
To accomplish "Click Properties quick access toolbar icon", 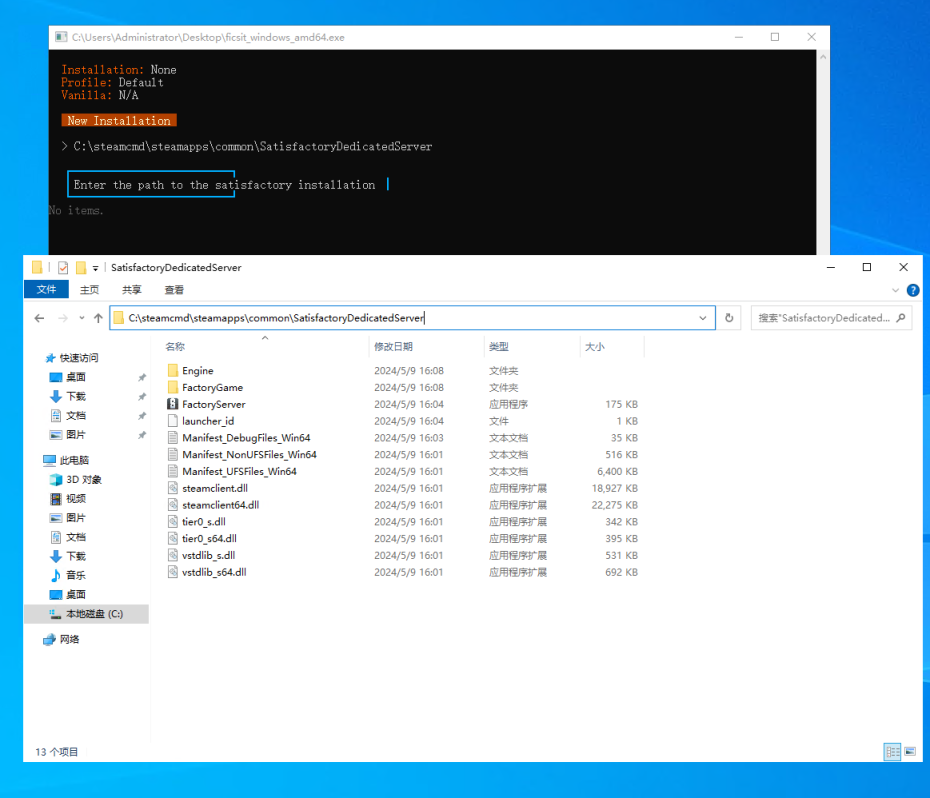I will click(63, 268).
